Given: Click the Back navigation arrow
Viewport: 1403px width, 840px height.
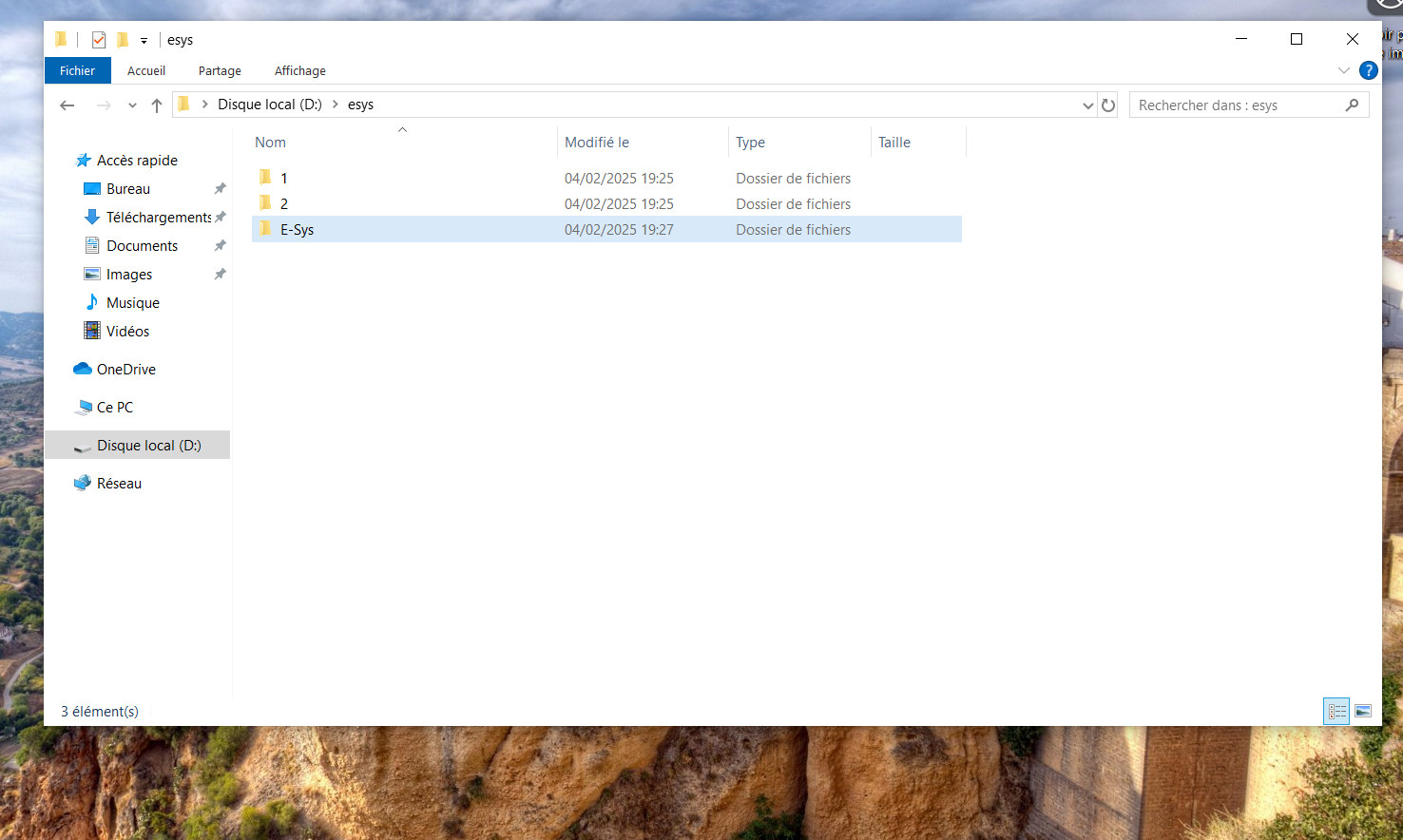Looking at the screenshot, I should [67, 105].
